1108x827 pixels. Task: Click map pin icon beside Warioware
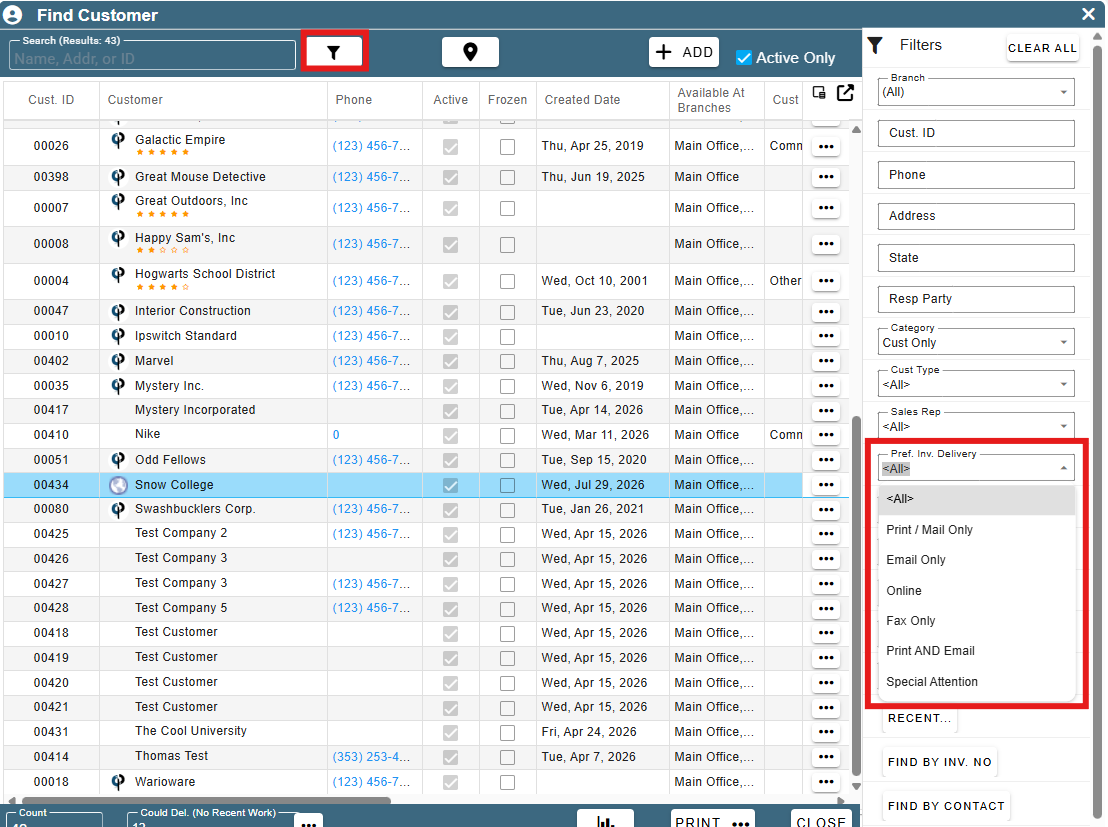coord(118,782)
